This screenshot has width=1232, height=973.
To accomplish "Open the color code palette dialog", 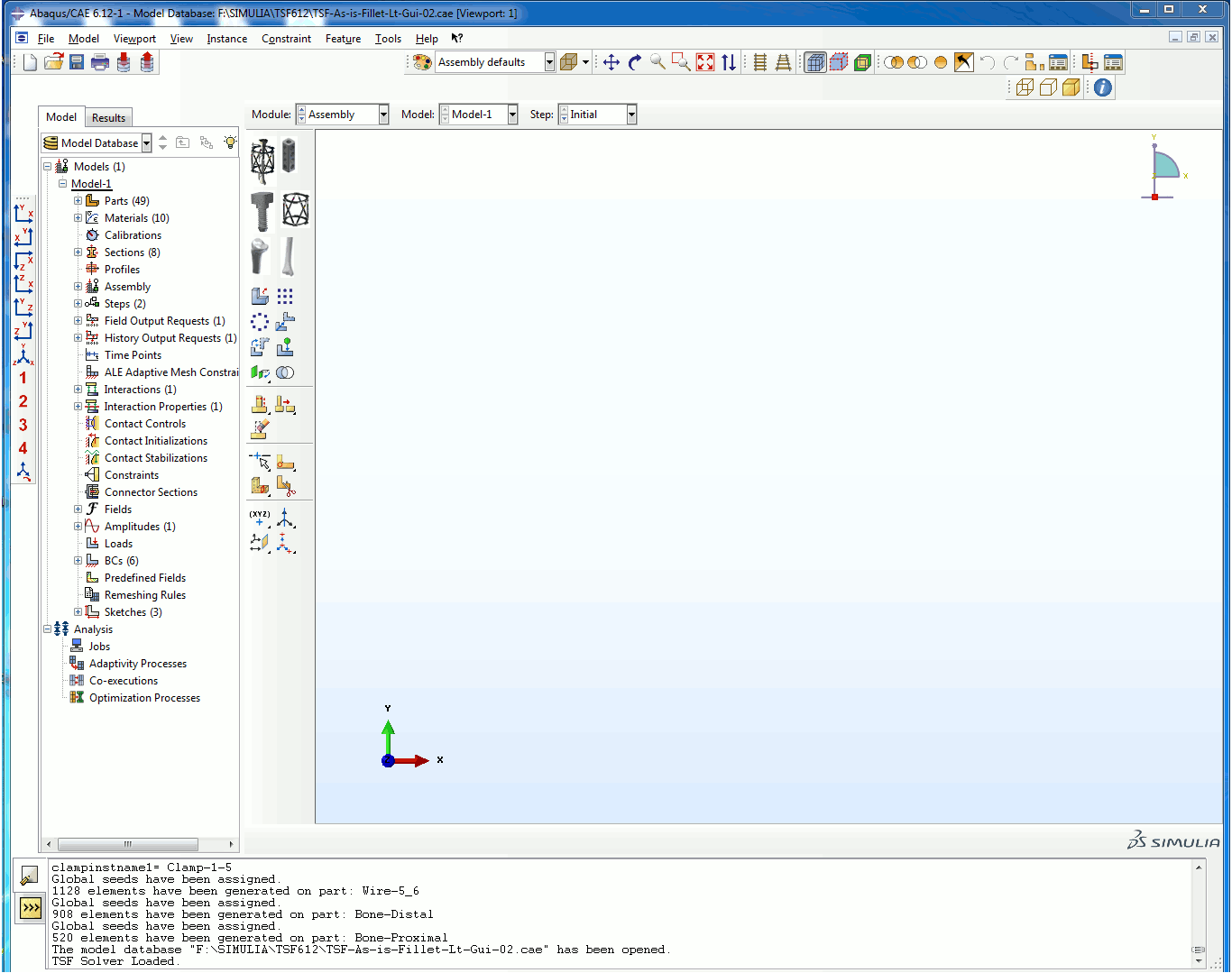I will pos(422,62).
